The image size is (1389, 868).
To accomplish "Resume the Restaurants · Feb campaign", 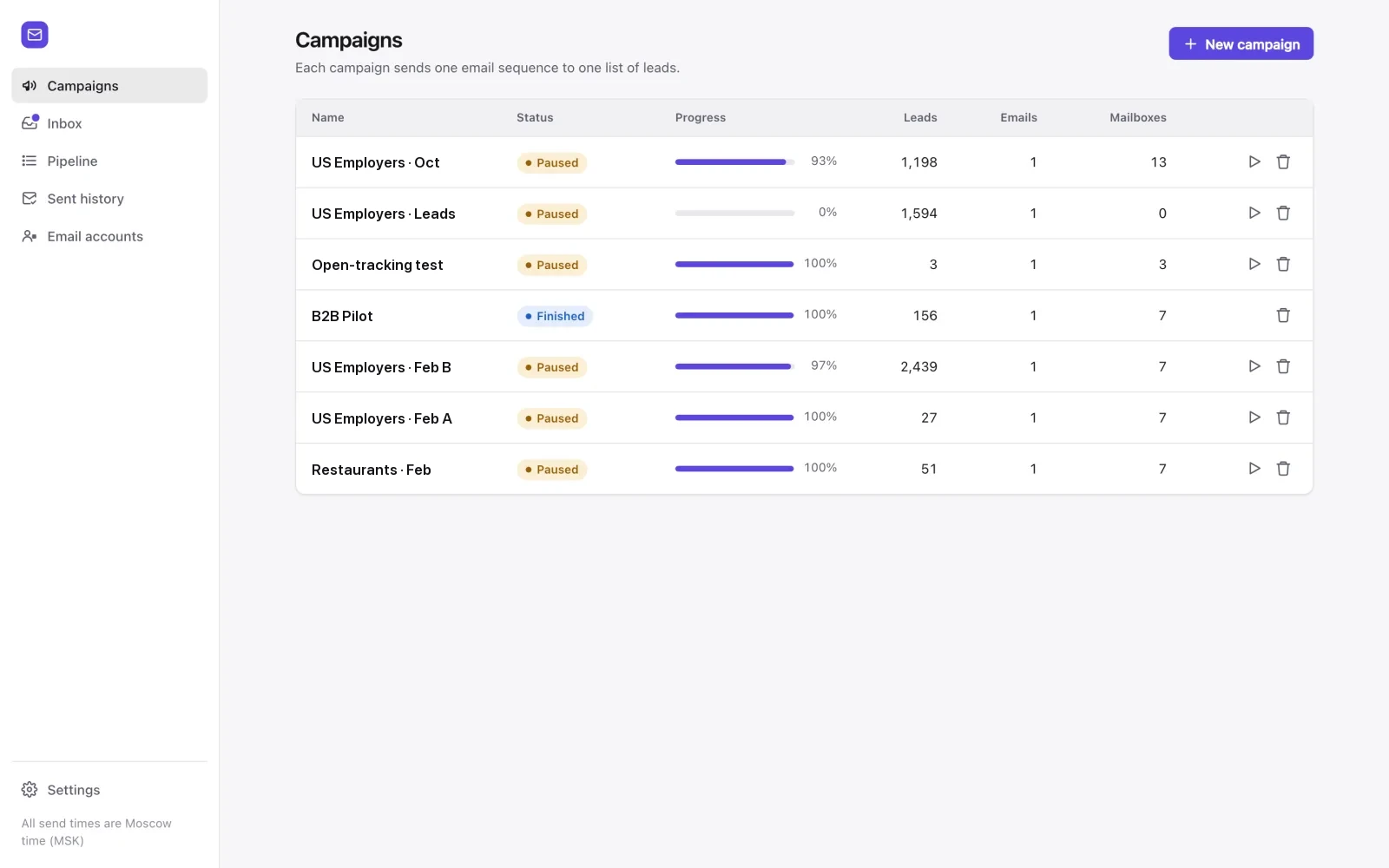I will (1254, 469).
